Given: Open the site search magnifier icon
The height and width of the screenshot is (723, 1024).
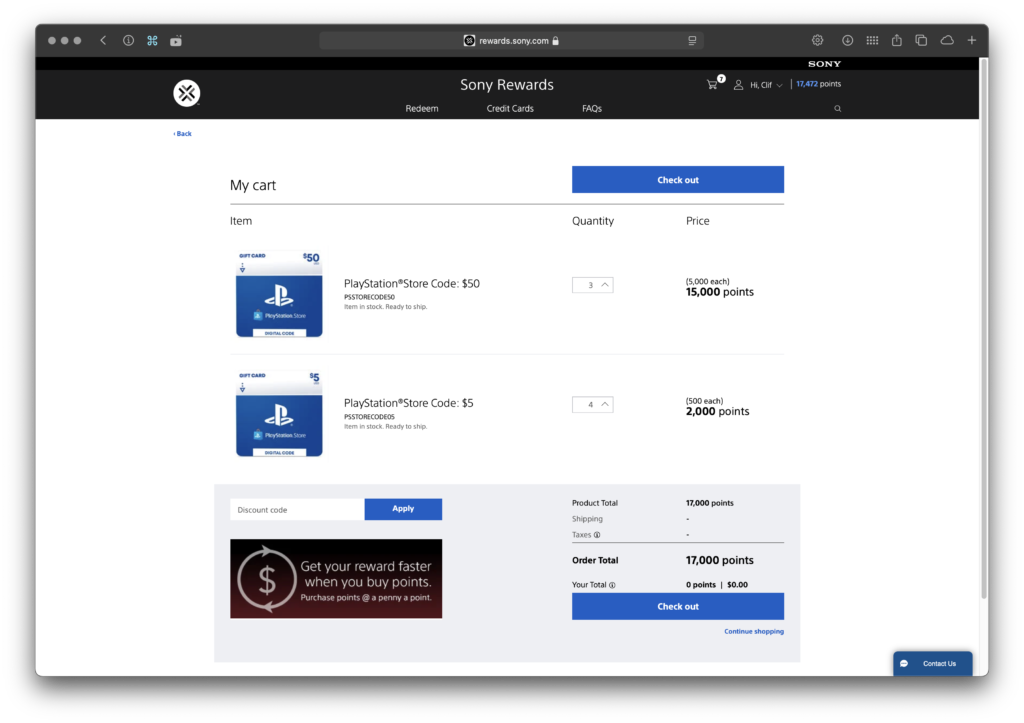Looking at the screenshot, I should coord(837,108).
